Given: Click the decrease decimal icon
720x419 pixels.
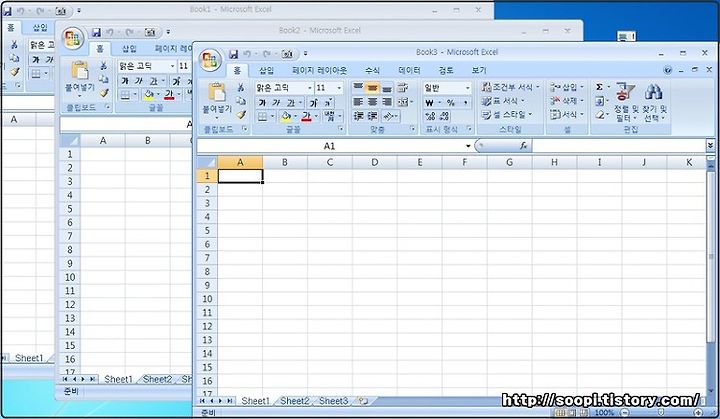Looking at the screenshot, I should [x=445, y=116].
